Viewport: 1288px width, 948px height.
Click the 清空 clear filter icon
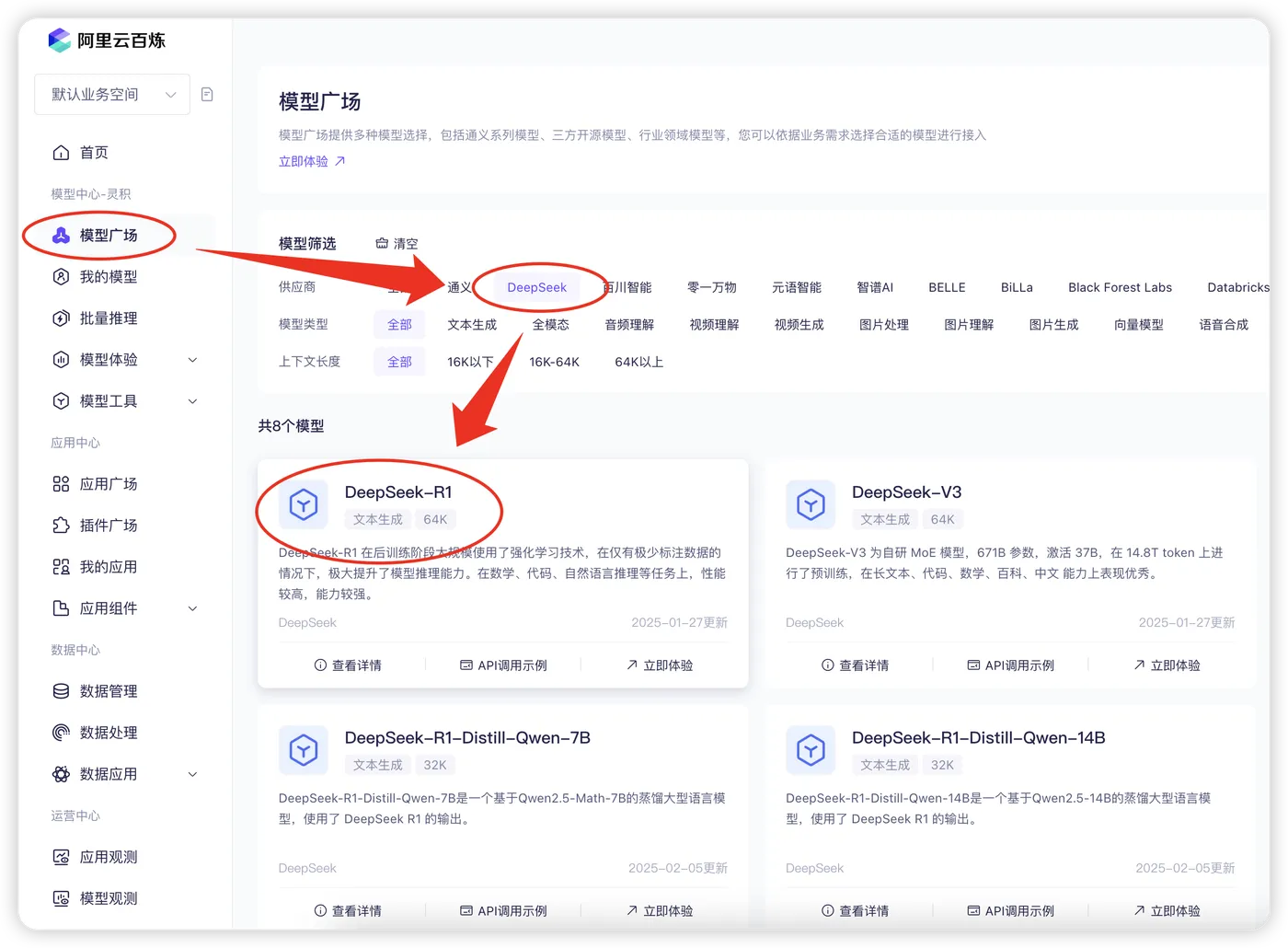tap(382, 244)
